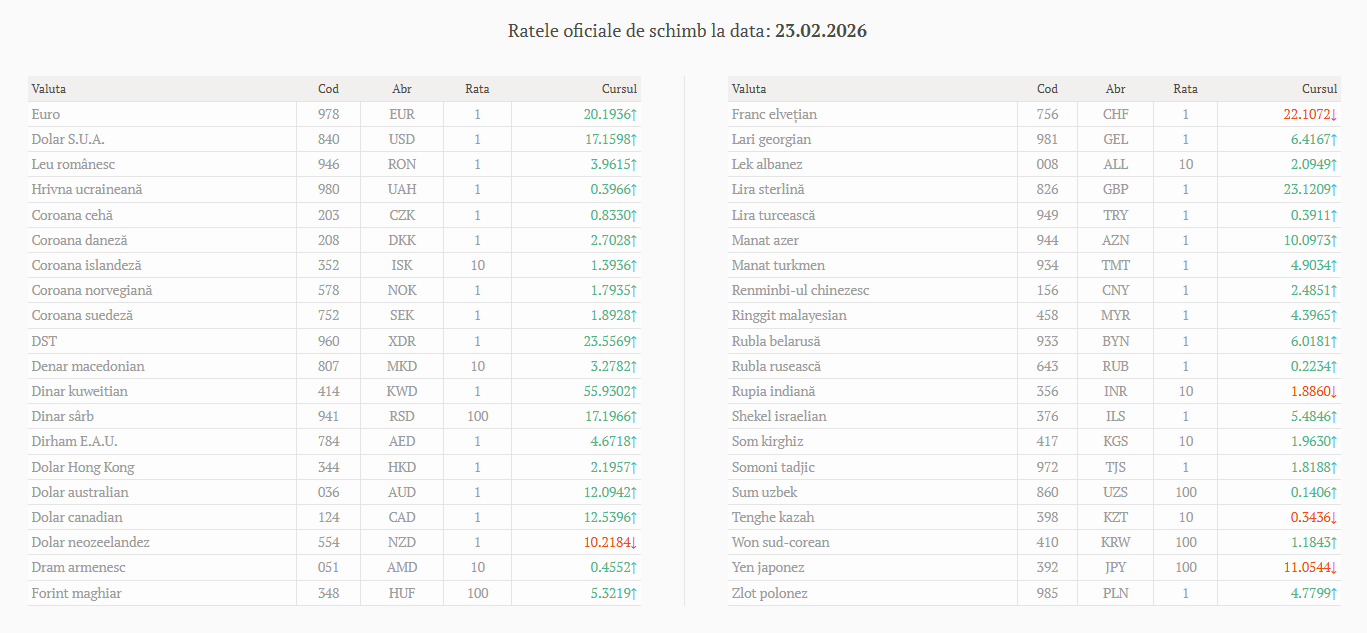The width and height of the screenshot is (1367, 633).
Task: Click the date 23.02.2026 in the title
Action: click(x=820, y=31)
